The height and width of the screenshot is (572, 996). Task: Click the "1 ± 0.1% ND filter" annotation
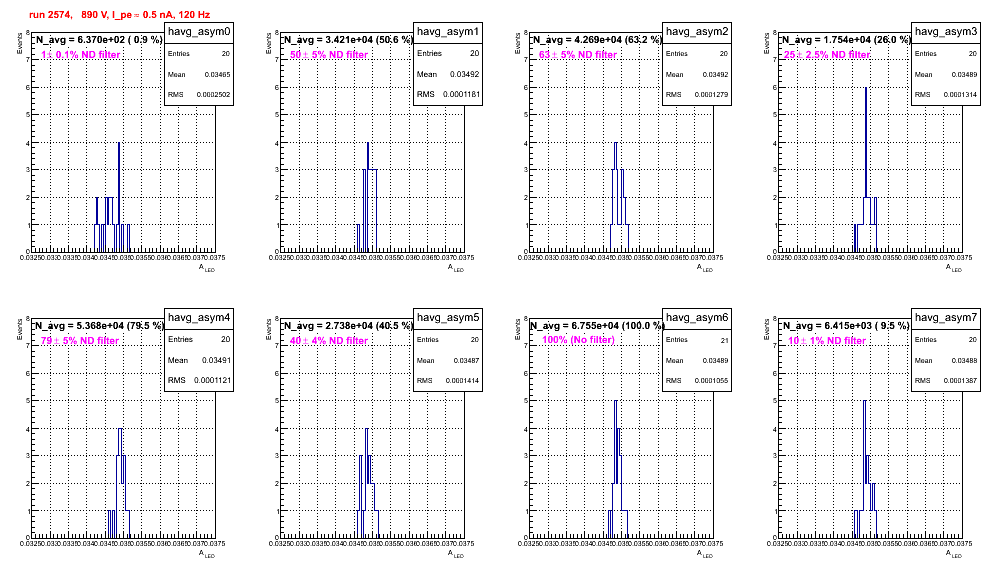click(81, 55)
